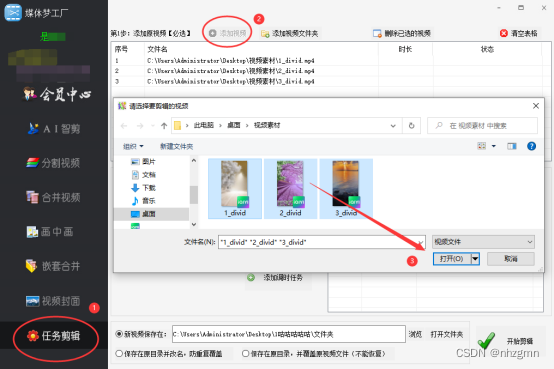Screen dimensions: 554x369
Task: Expand the 打开 button split arrow
Action: (x=476, y=259)
